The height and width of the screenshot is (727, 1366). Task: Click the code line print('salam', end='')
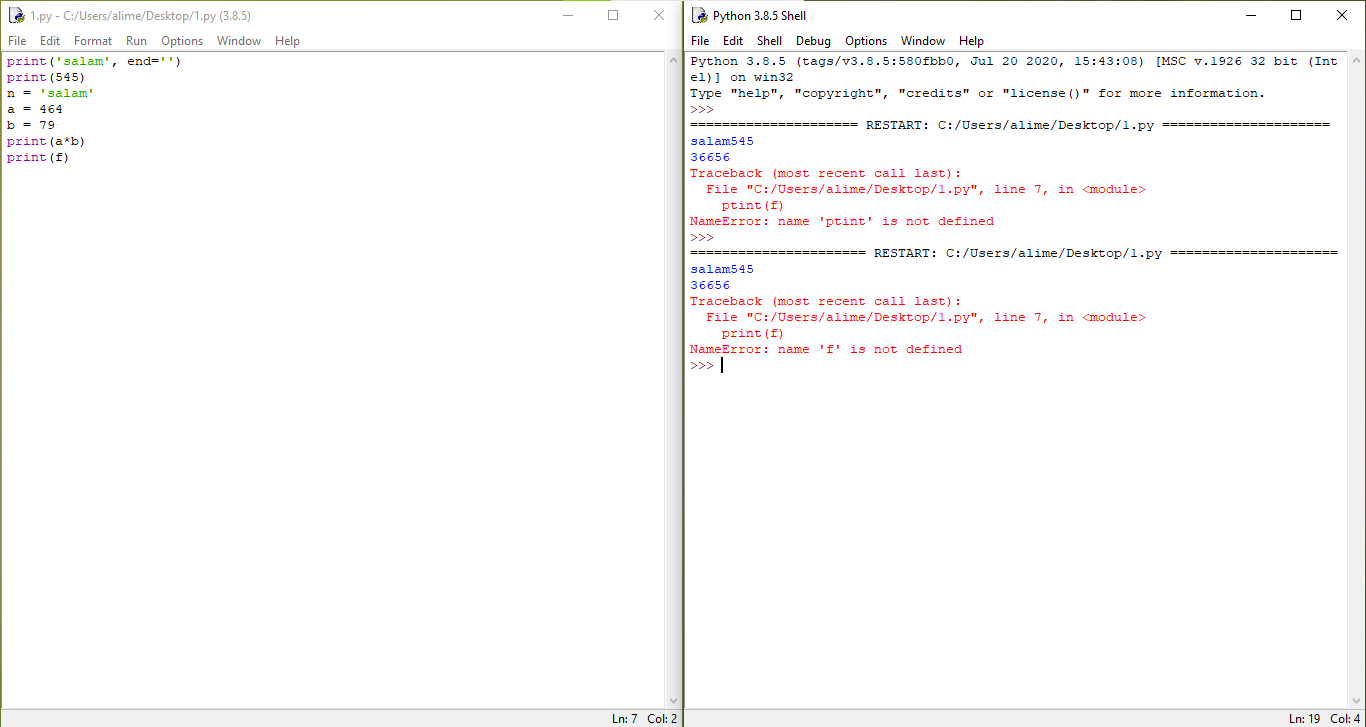click(94, 61)
